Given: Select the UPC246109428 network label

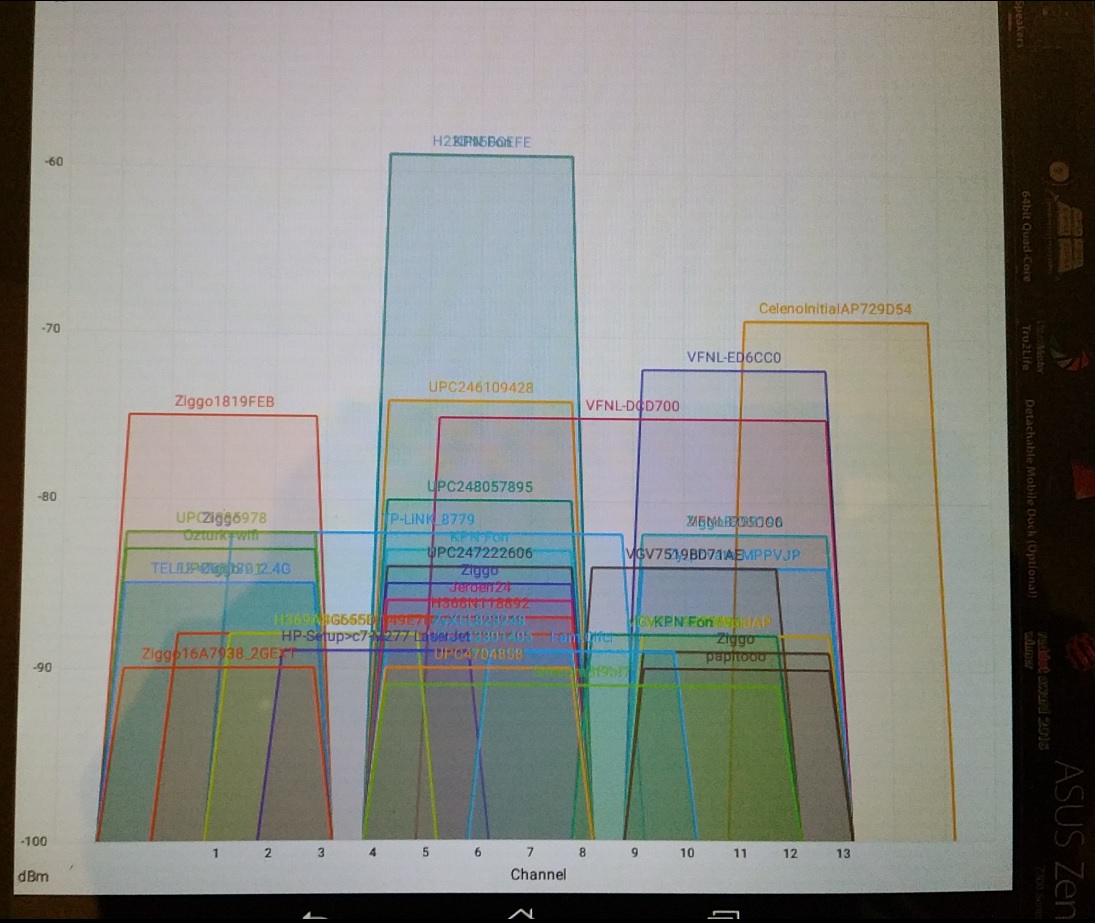Looking at the screenshot, I should tap(480, 387).
